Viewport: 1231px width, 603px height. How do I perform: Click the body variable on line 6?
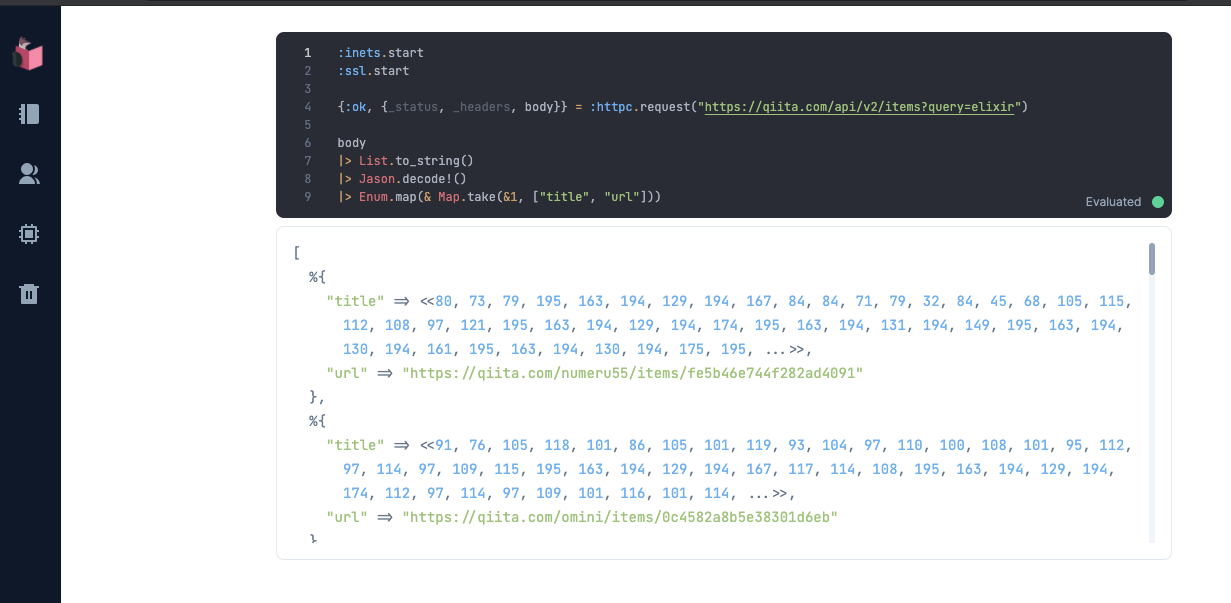point(352,142)
